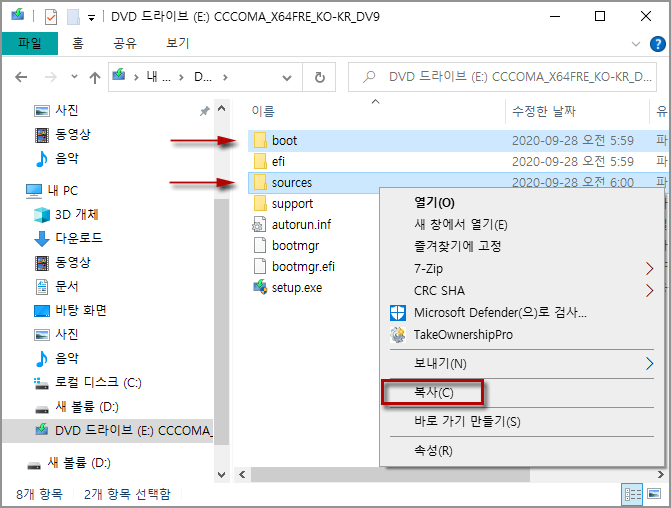The image size is (671, 508).
Task: Go up one folder level arrow
Action: tap(95, 77)
